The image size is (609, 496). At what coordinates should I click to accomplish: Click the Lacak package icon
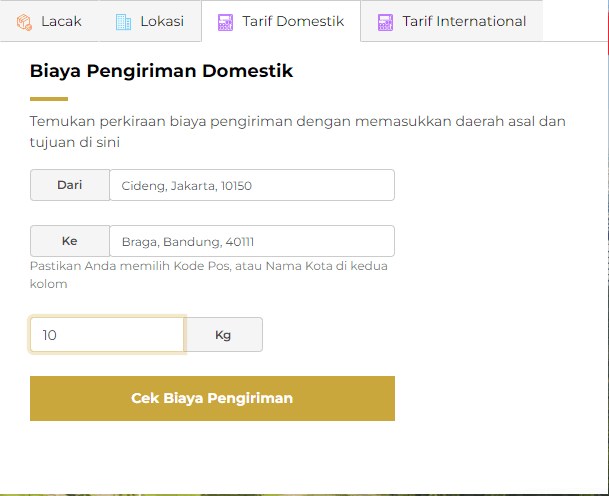[24, 22]
